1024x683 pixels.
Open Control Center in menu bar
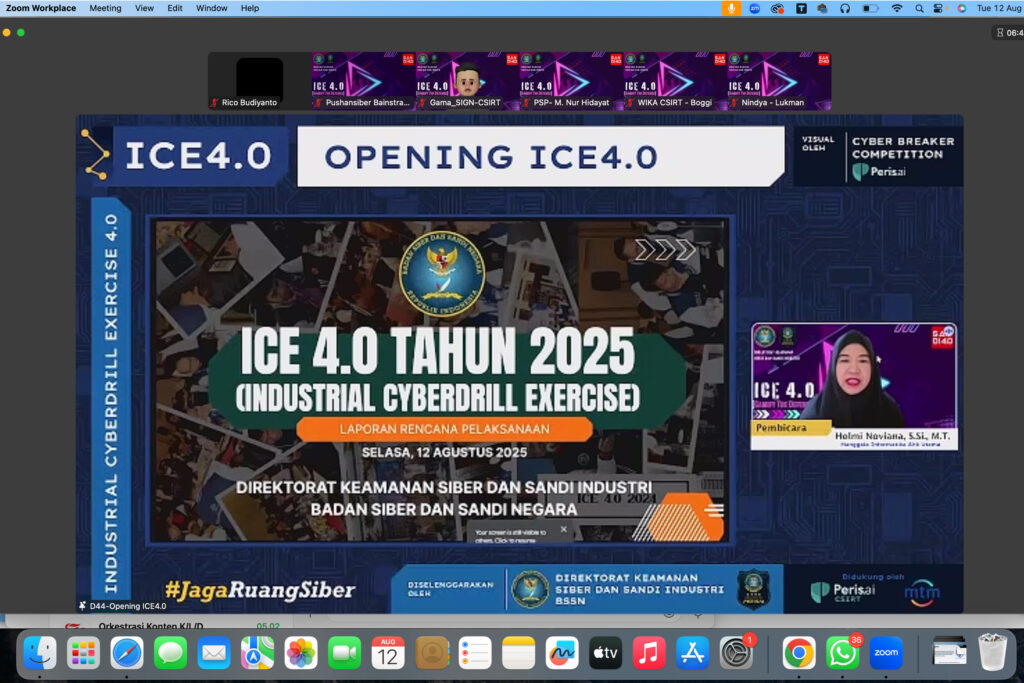tap(938, 8)
